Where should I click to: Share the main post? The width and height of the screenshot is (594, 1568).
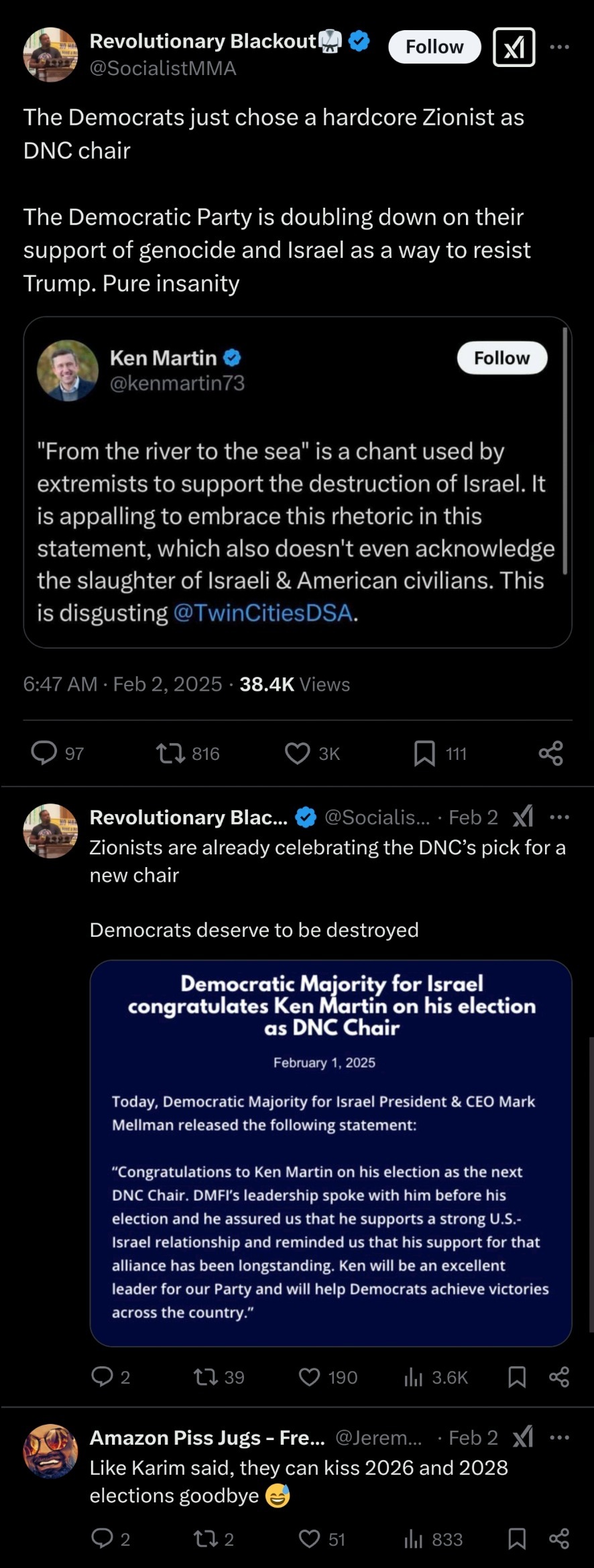coord(550,753)
